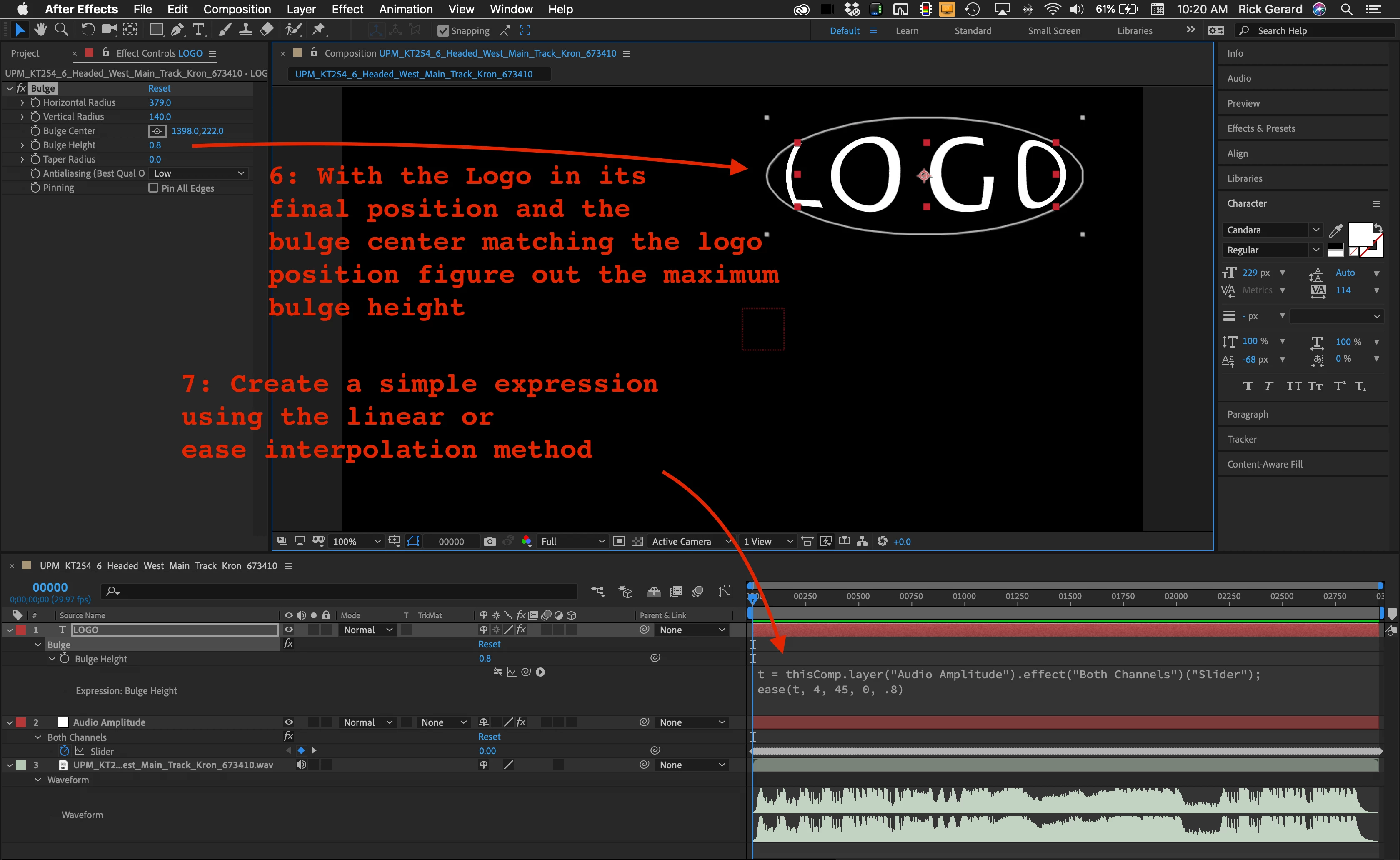
Task: Select the Rotation tool
Action: click(x=87, y=30)
